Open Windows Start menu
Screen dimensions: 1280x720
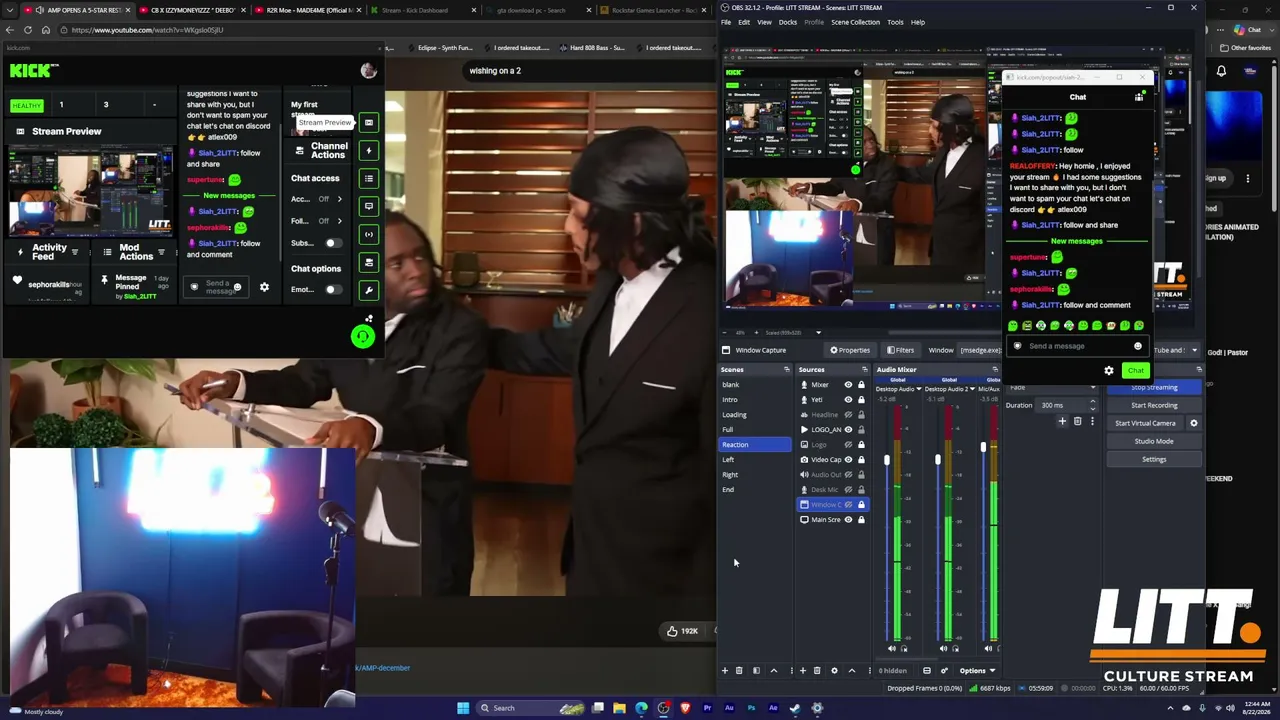tap(463, 708)
